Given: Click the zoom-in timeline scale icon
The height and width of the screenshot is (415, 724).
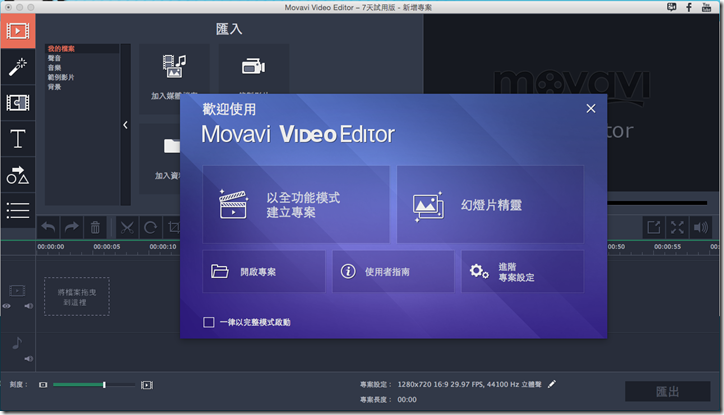Looking at the screenshot, I should (147, 385).
